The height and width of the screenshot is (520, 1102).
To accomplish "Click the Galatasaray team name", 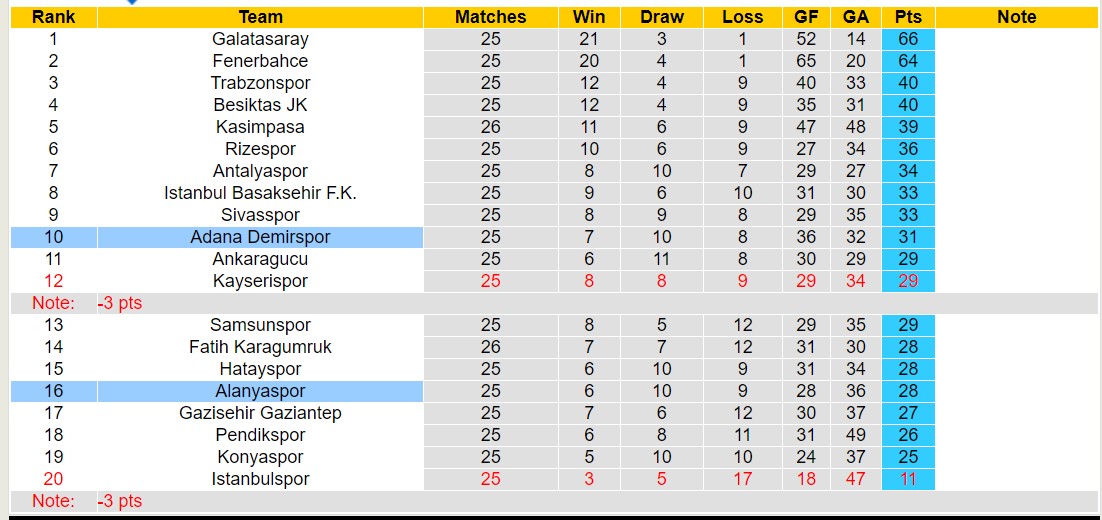I will click(x=260, y=39).
